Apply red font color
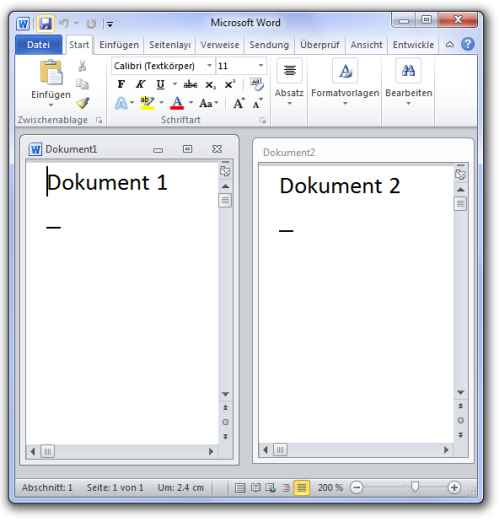500x522 pixels. pos(177,103)
